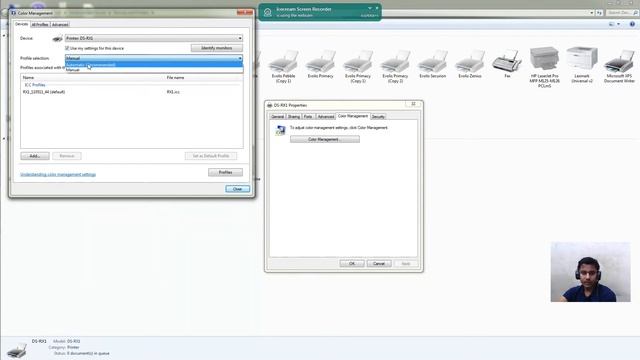Choose Manual option in the open dropdown list
This screenshot has width=640, height=360.
[154, 70]
